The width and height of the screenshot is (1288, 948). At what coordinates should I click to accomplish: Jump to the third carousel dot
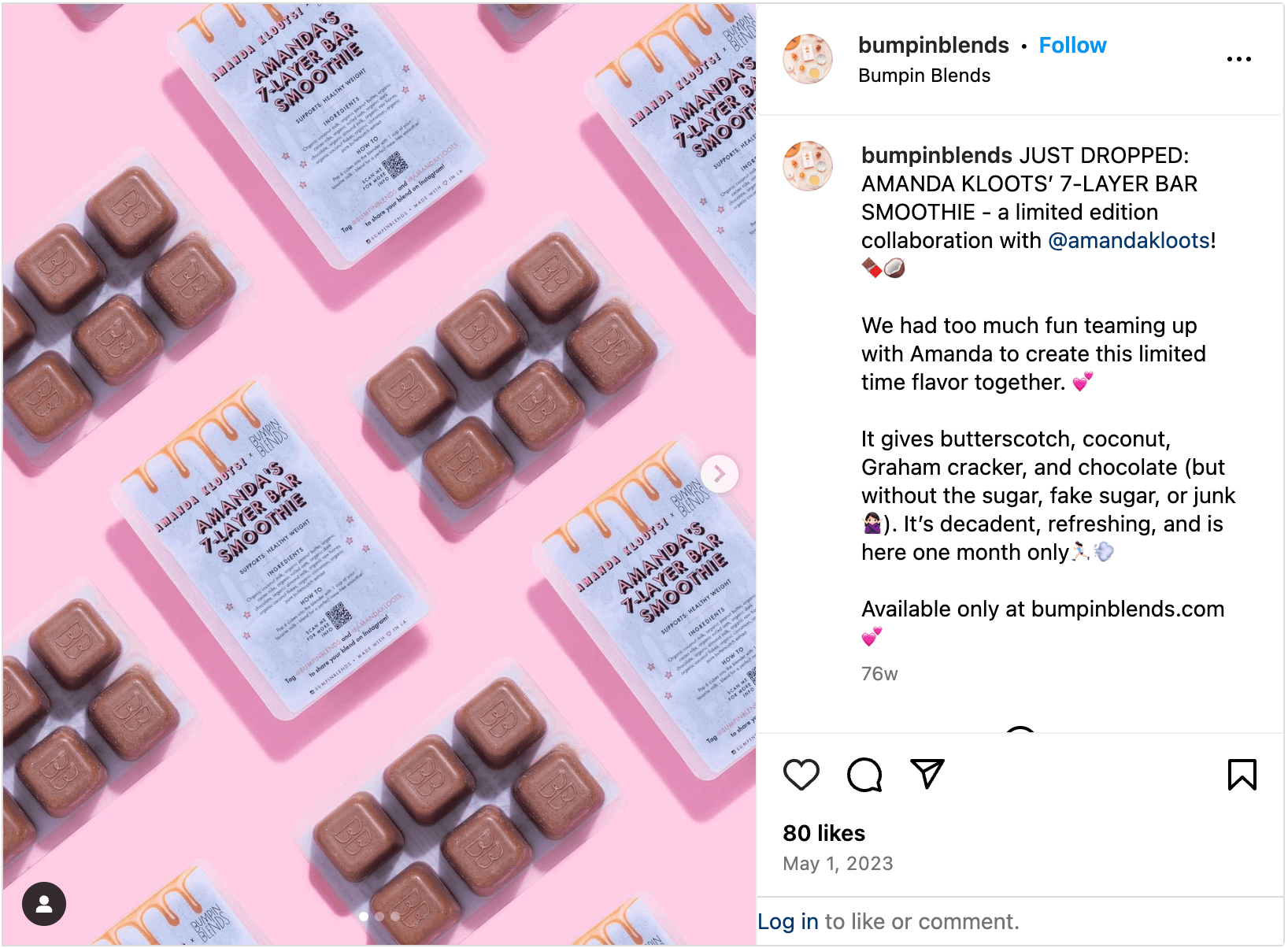[x=395, y=917]
